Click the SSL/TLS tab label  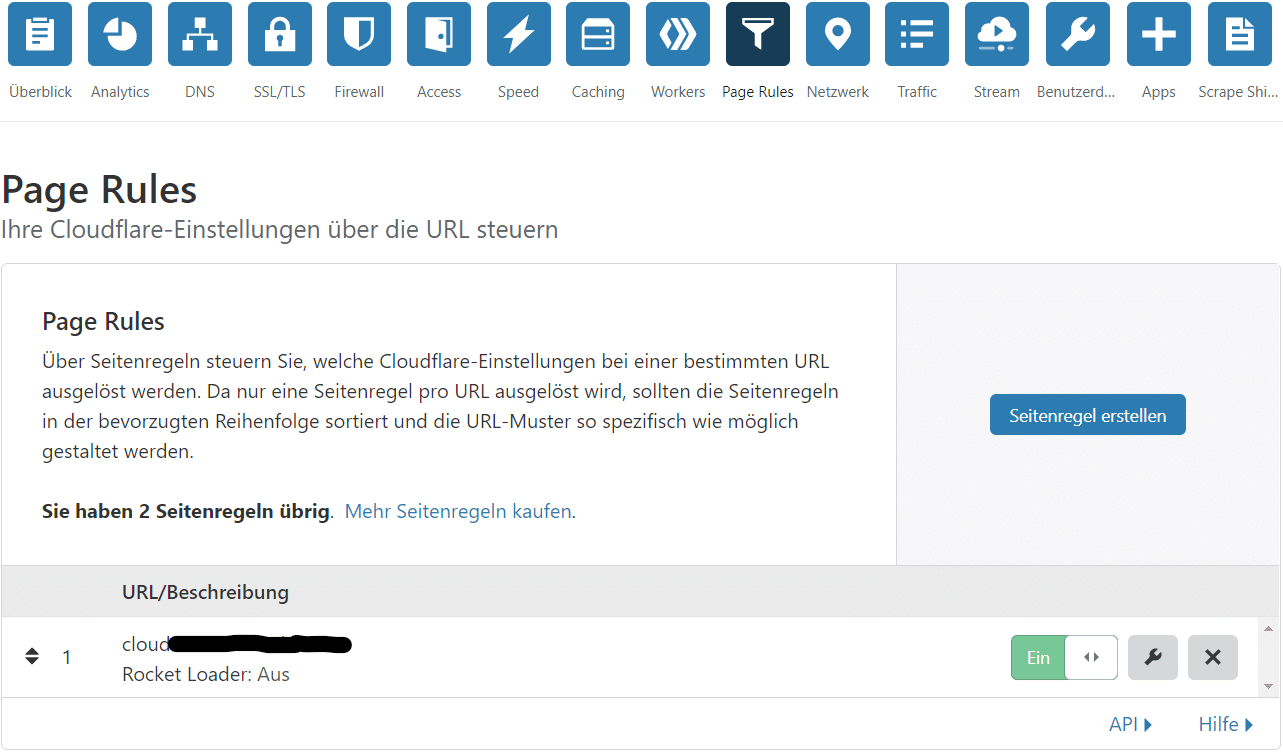(x=280, y=92)
